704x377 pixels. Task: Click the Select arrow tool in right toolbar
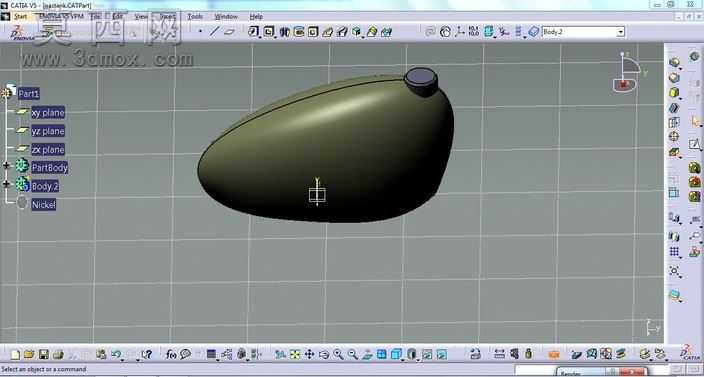click(x=695, y=121)
